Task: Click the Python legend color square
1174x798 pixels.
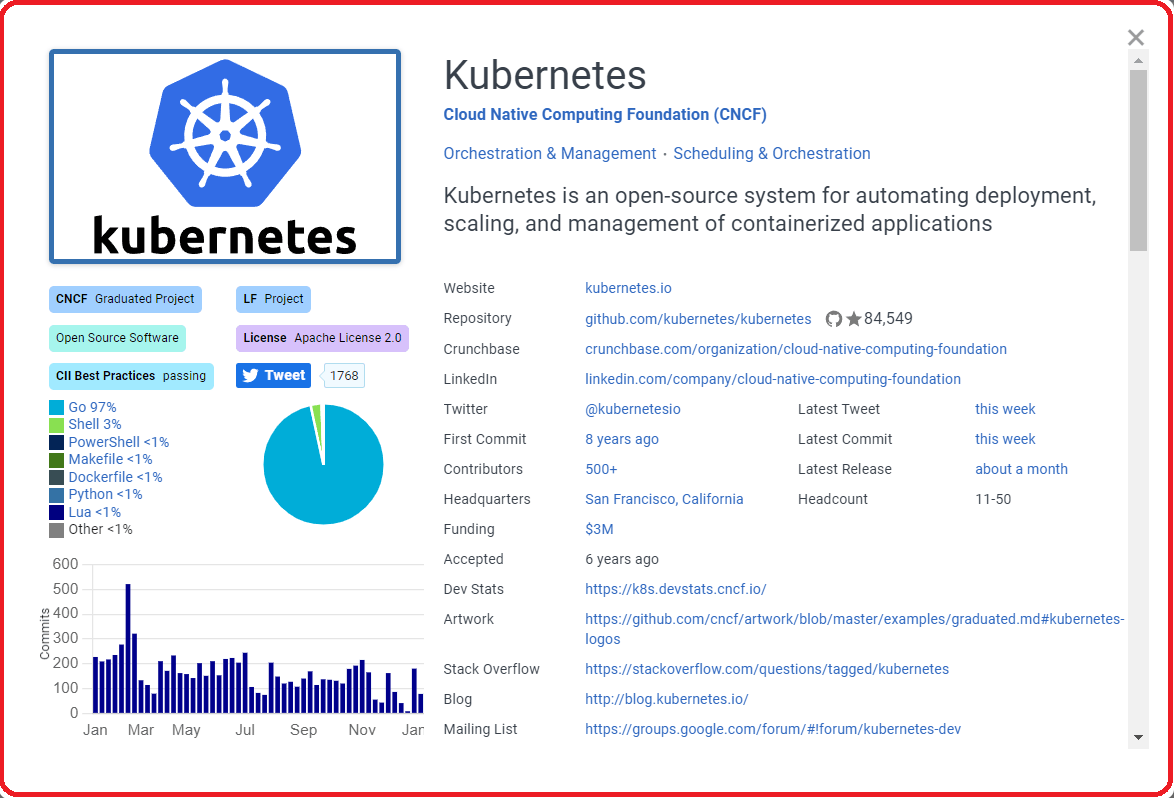Action: [56, 495]
